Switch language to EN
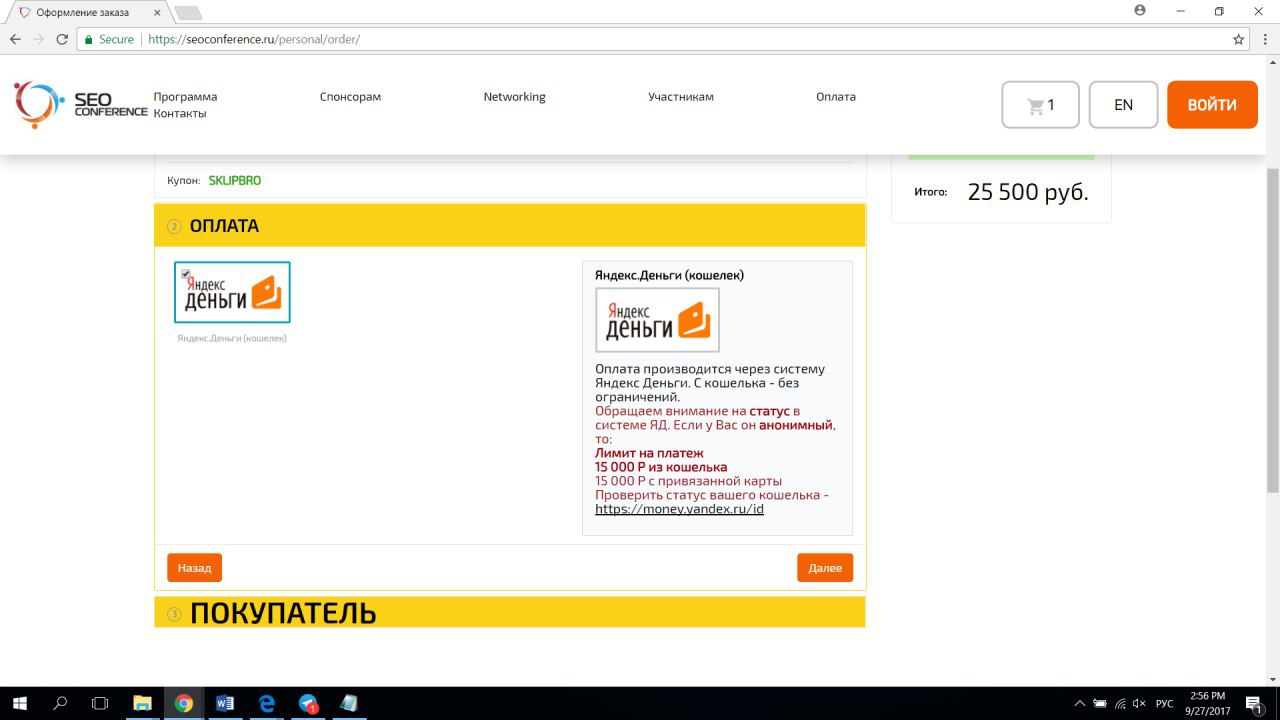The height and width of the screenshot is (720, 1280). click(1123, 105)
